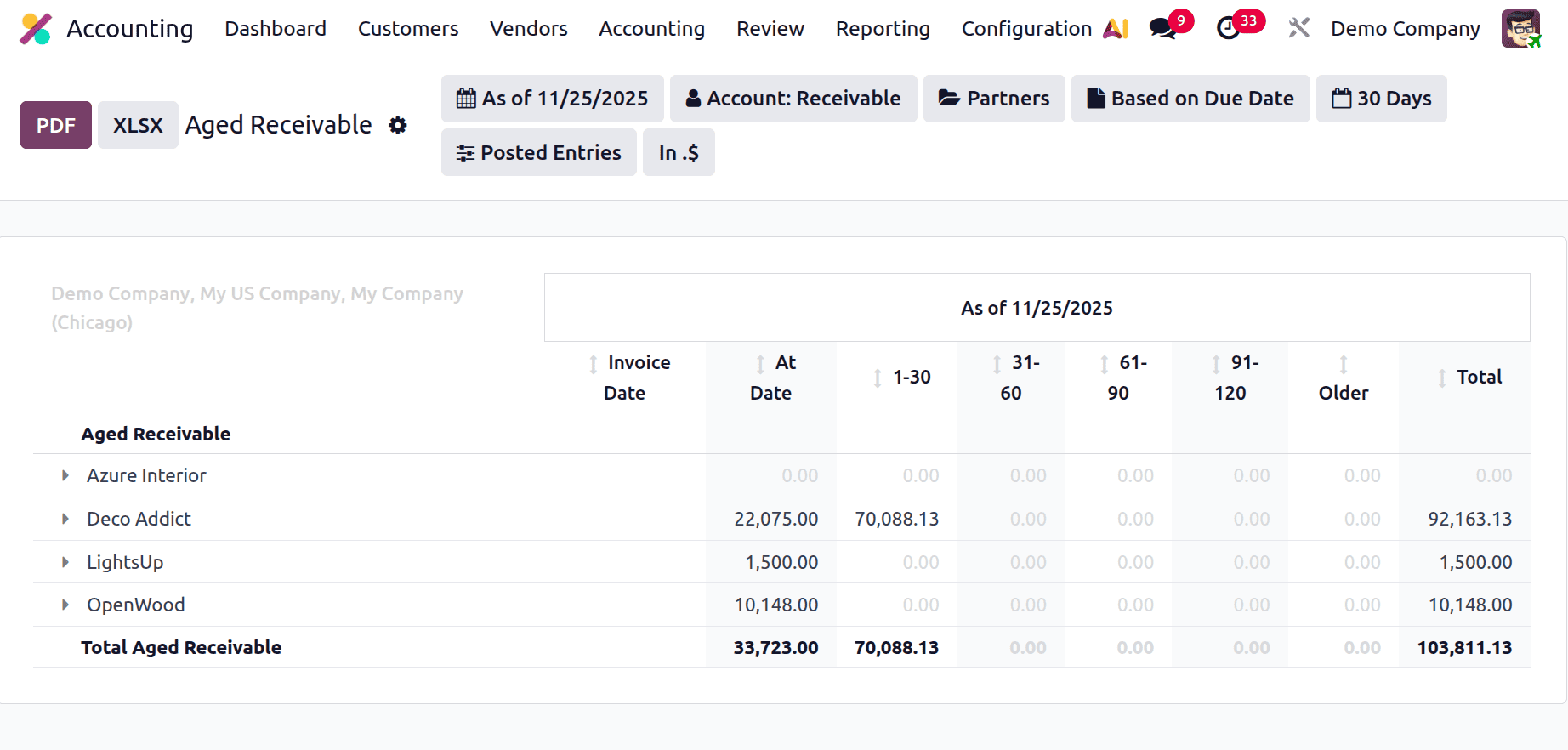Click the Aged Receivable section heading
The height and width of the screenshot is (750, 1568).
click(x=156, y=434)
